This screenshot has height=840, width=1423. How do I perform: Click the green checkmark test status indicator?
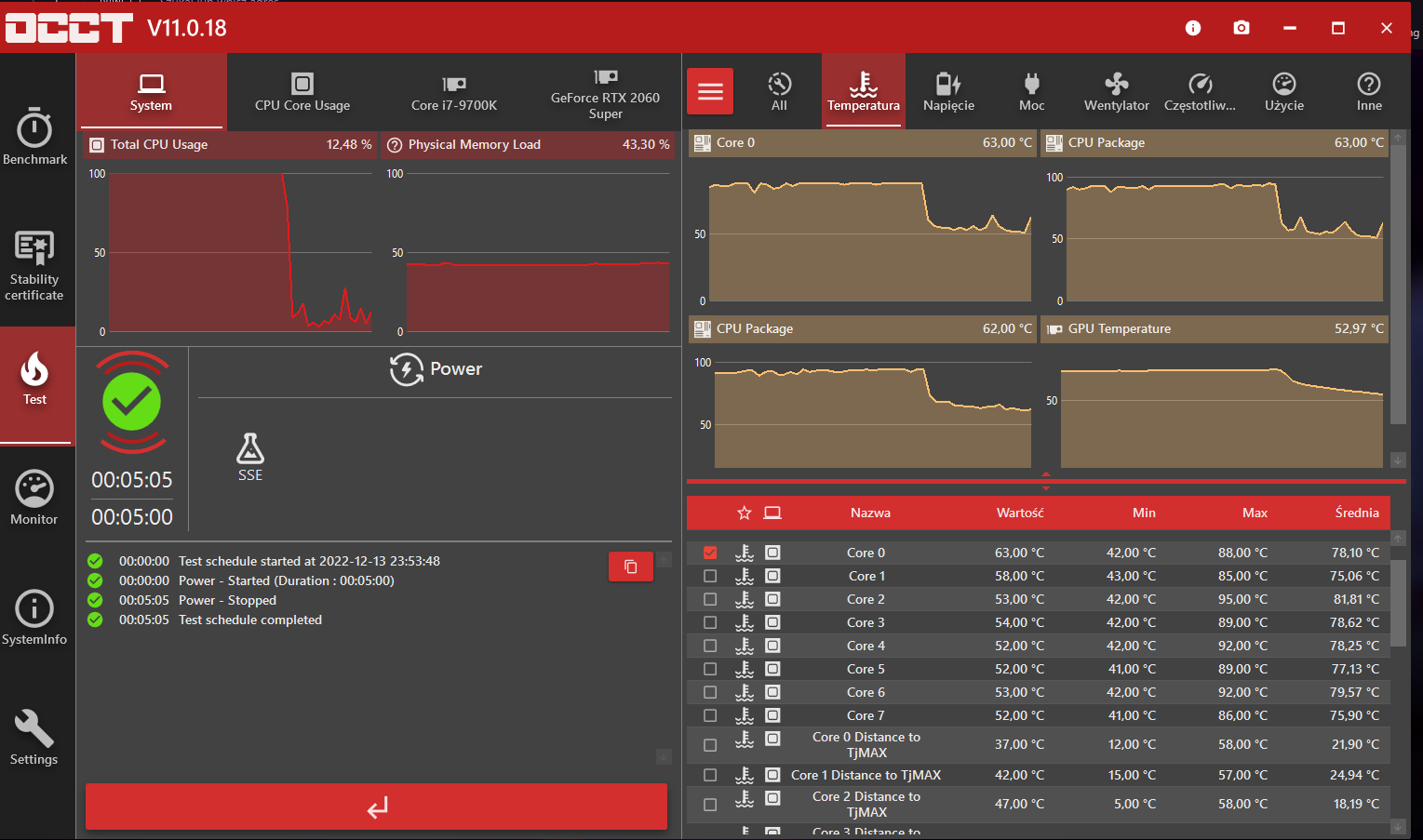tap(132, 402)
